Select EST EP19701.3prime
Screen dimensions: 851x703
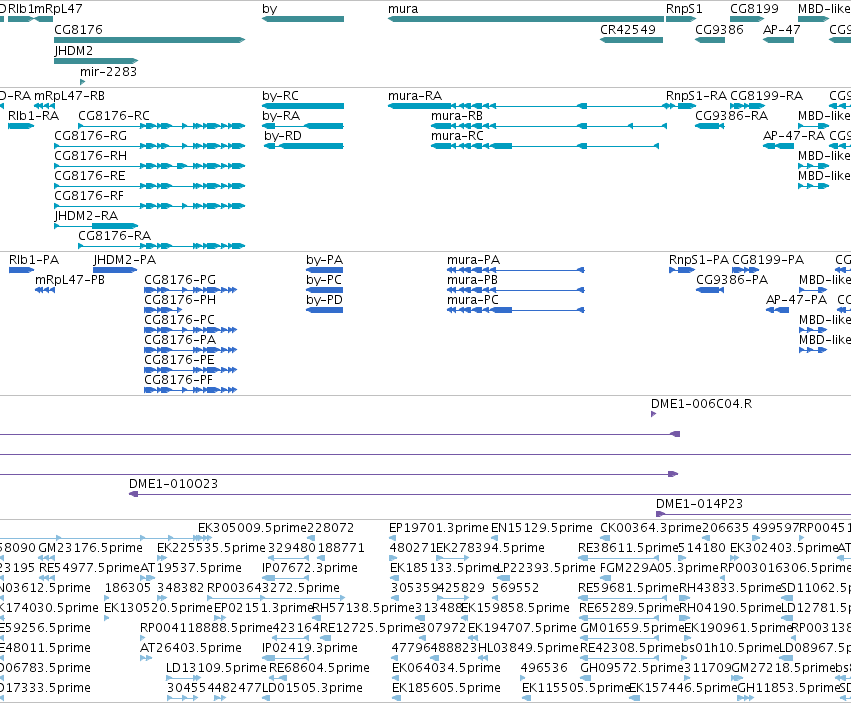pyautogui.click(x=439, y=528)
